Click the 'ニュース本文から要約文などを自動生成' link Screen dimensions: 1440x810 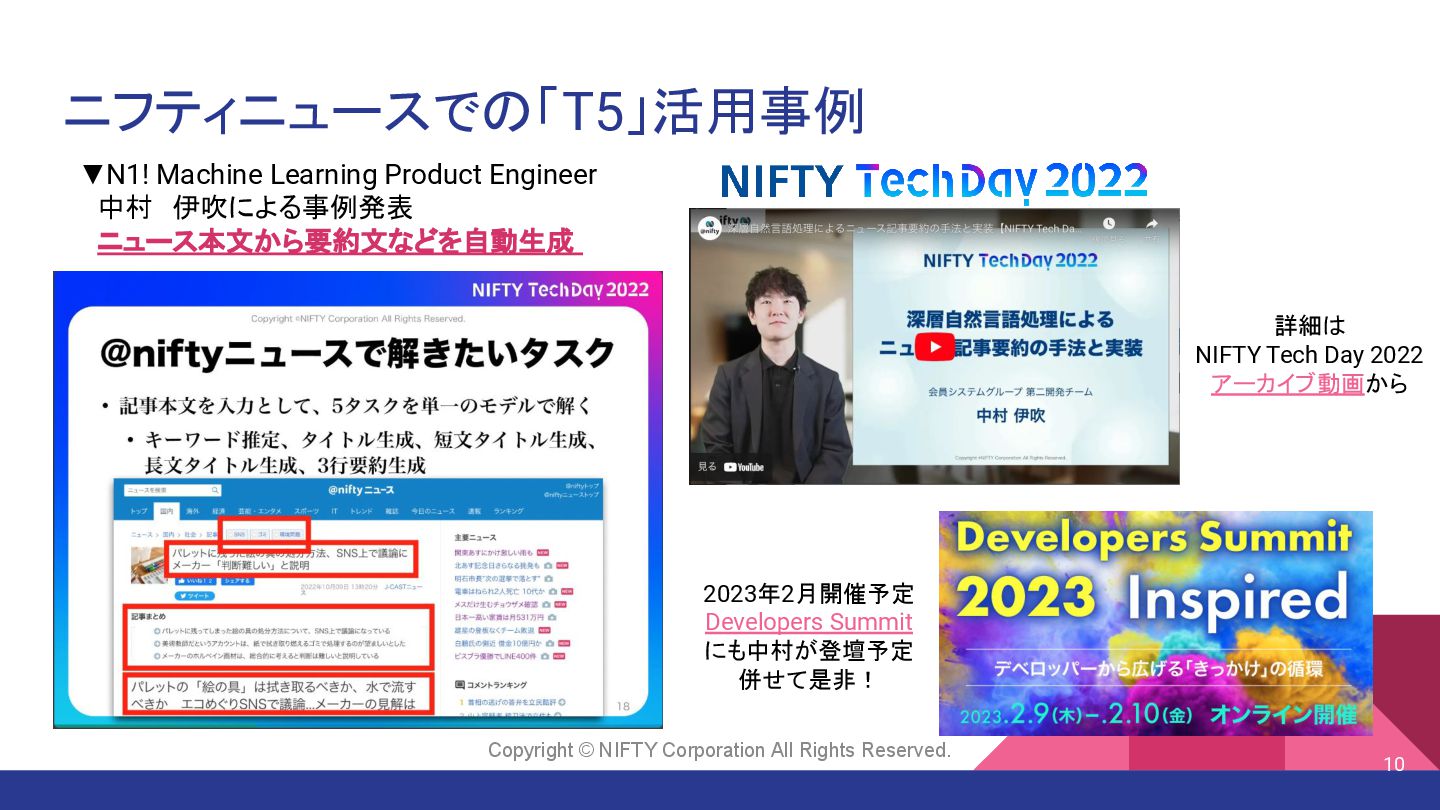[339, 241]
